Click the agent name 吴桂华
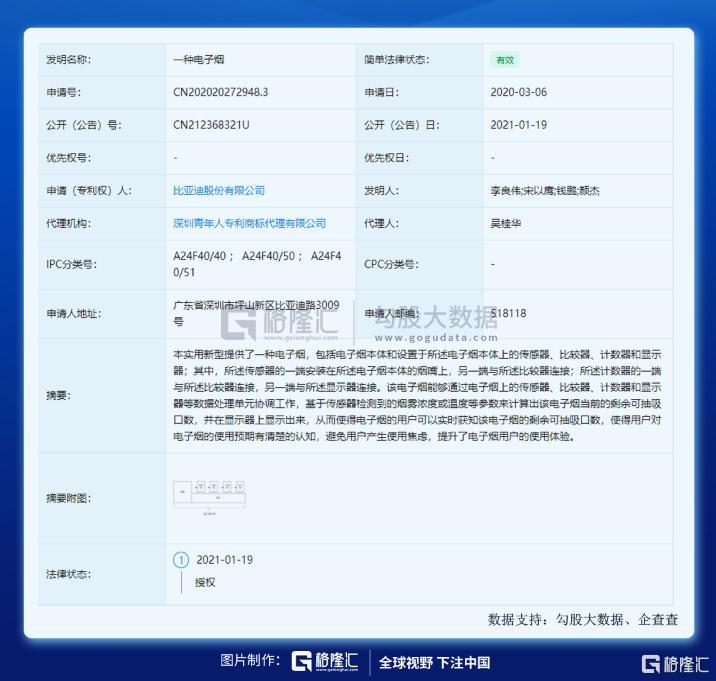Viewport: 716px width, 681px height. 505,223
